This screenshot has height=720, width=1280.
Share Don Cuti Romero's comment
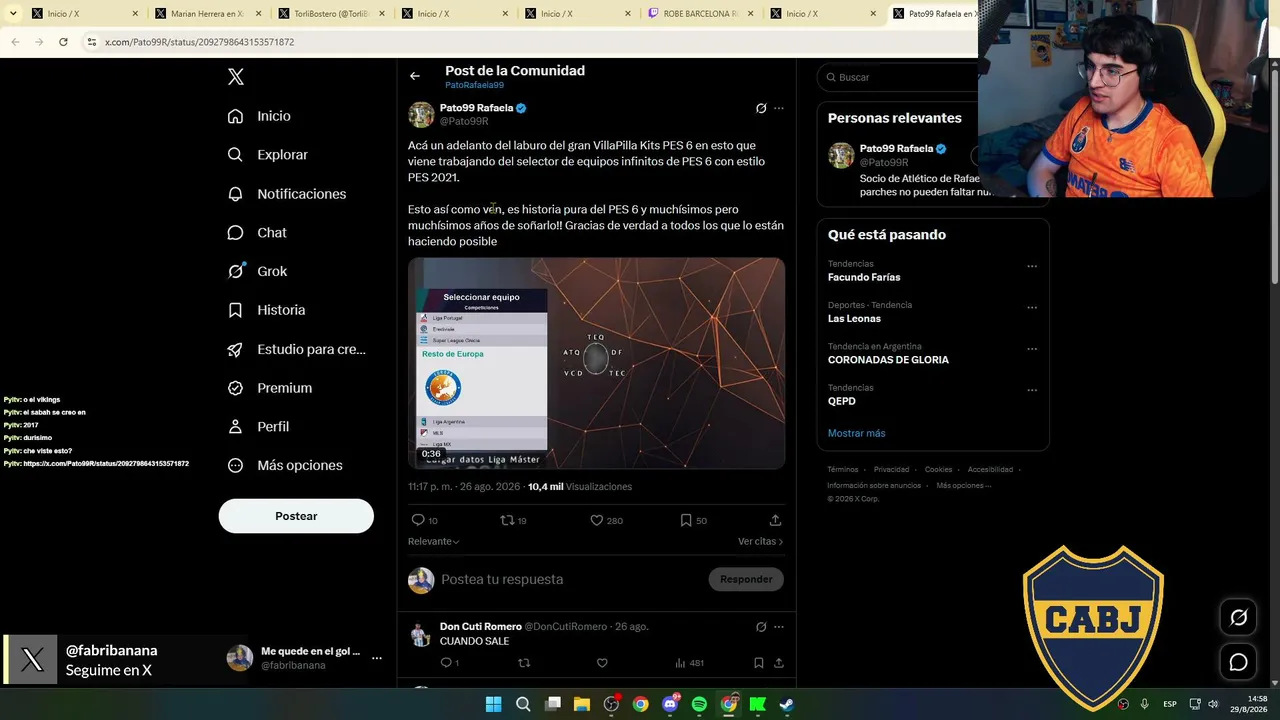(x=778, y=663)
